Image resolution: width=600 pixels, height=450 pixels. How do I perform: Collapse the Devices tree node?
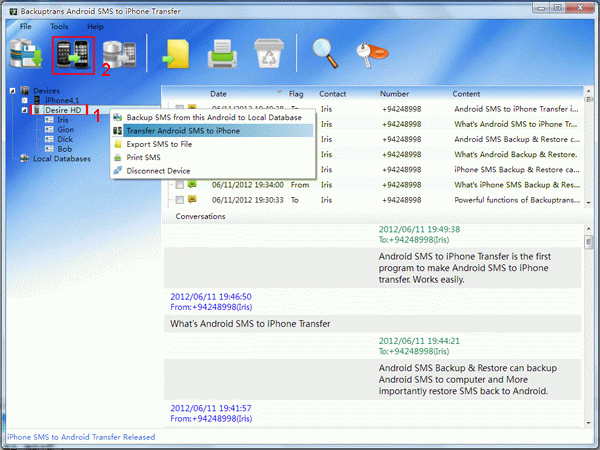(12, 91)
